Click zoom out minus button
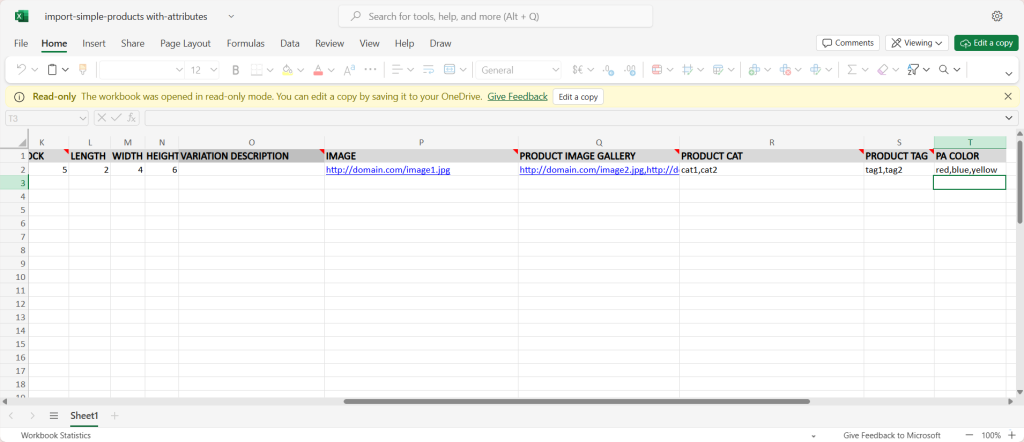The height and width of the screenshot is (442, 1024). click(x=969, y=435)
